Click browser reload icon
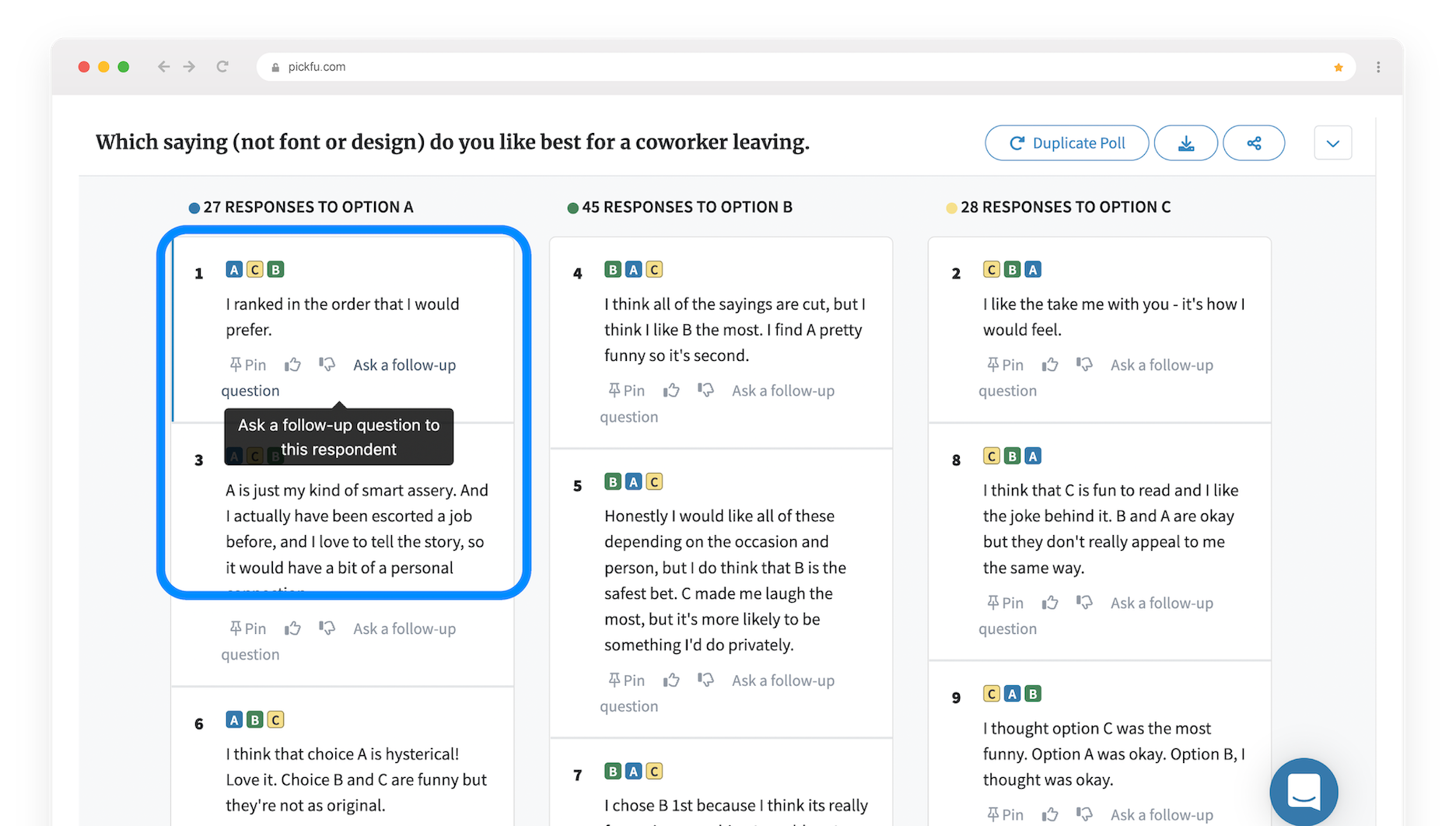Image resolution: width=1456 pixels, height=826 pixels. [x=222, y=67]
